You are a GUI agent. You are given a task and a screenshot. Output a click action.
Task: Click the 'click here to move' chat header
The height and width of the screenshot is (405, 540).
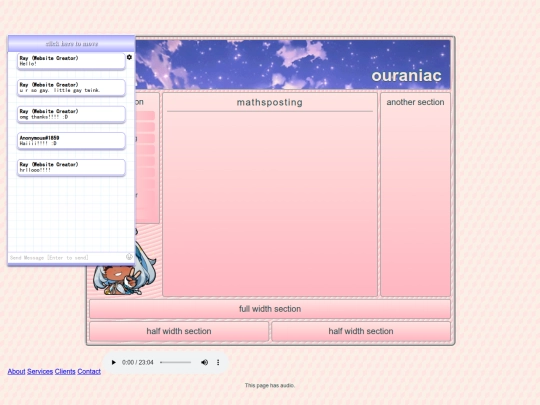coord(71,44)
